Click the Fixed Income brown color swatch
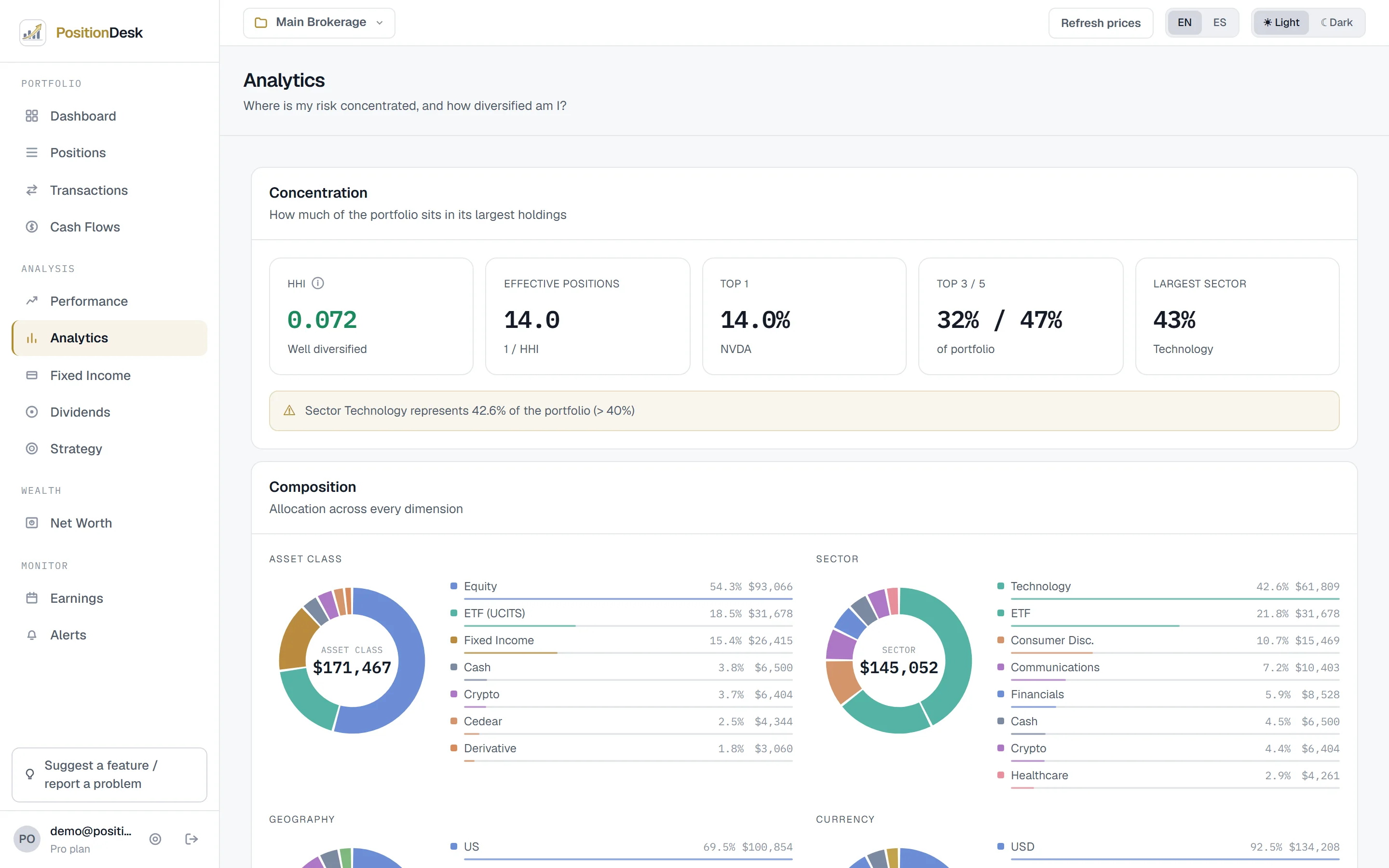Viewport: 1389px width, 868px height. 453,640
